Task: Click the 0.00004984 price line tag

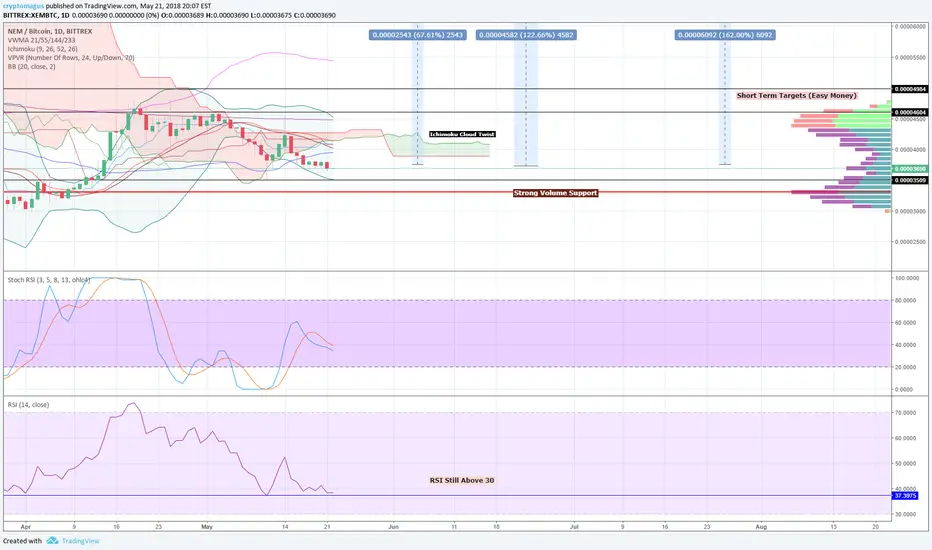Action: pos(911,89)
